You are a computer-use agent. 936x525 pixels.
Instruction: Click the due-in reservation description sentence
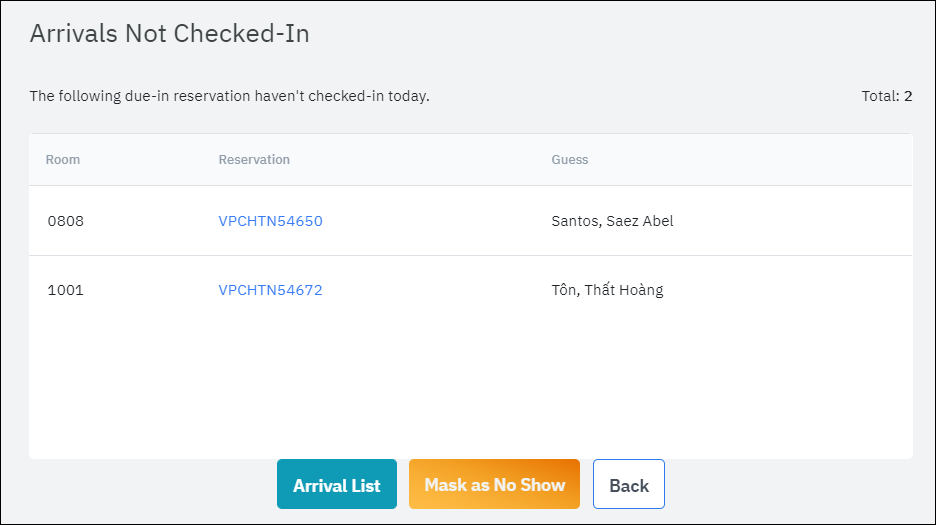[x=229, y=97]
